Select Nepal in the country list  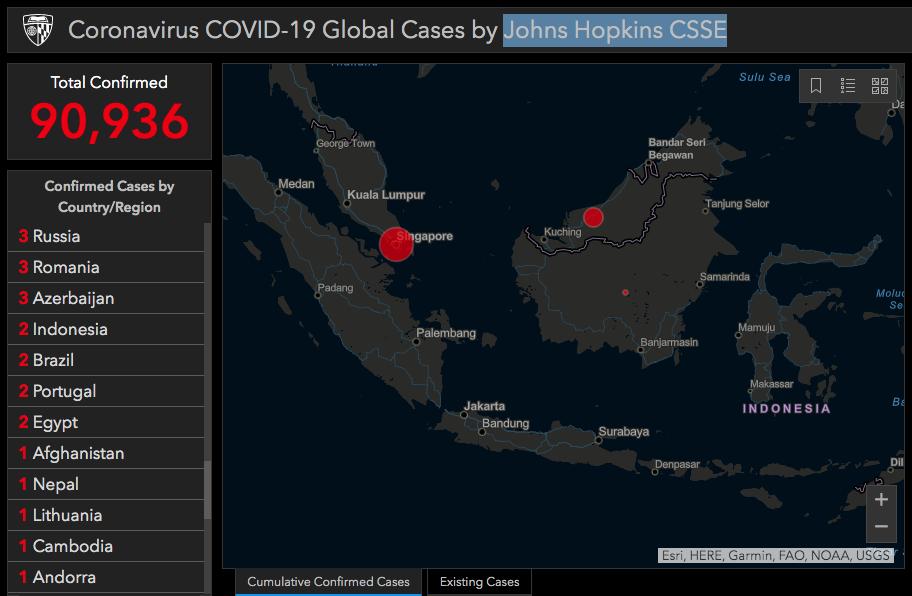pyautogui.click(x=106, y=484)
